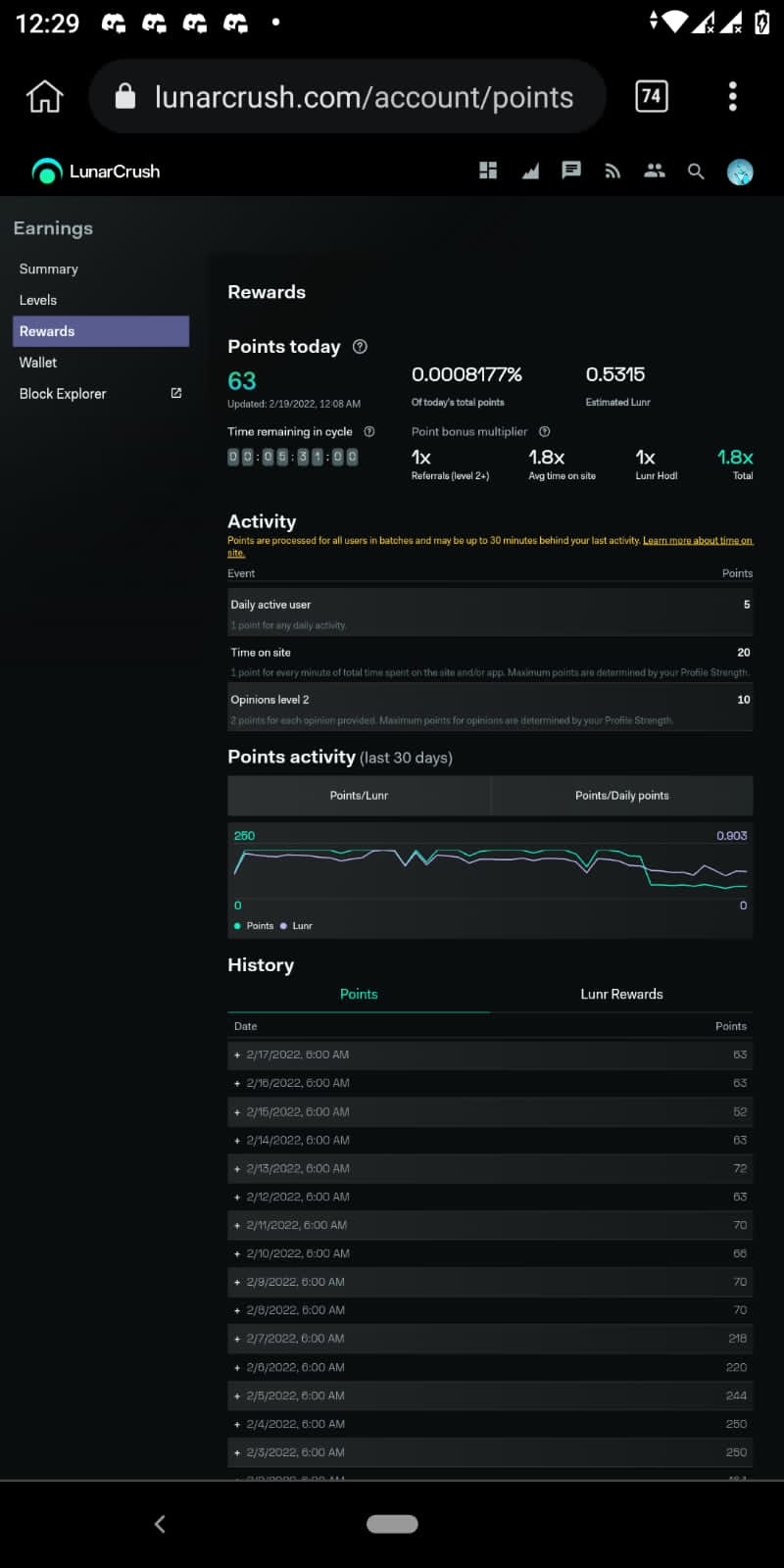This screenshot has height=1568, width=784.
Task: Select the Lunr Rewards history tab
Action: 621,994
